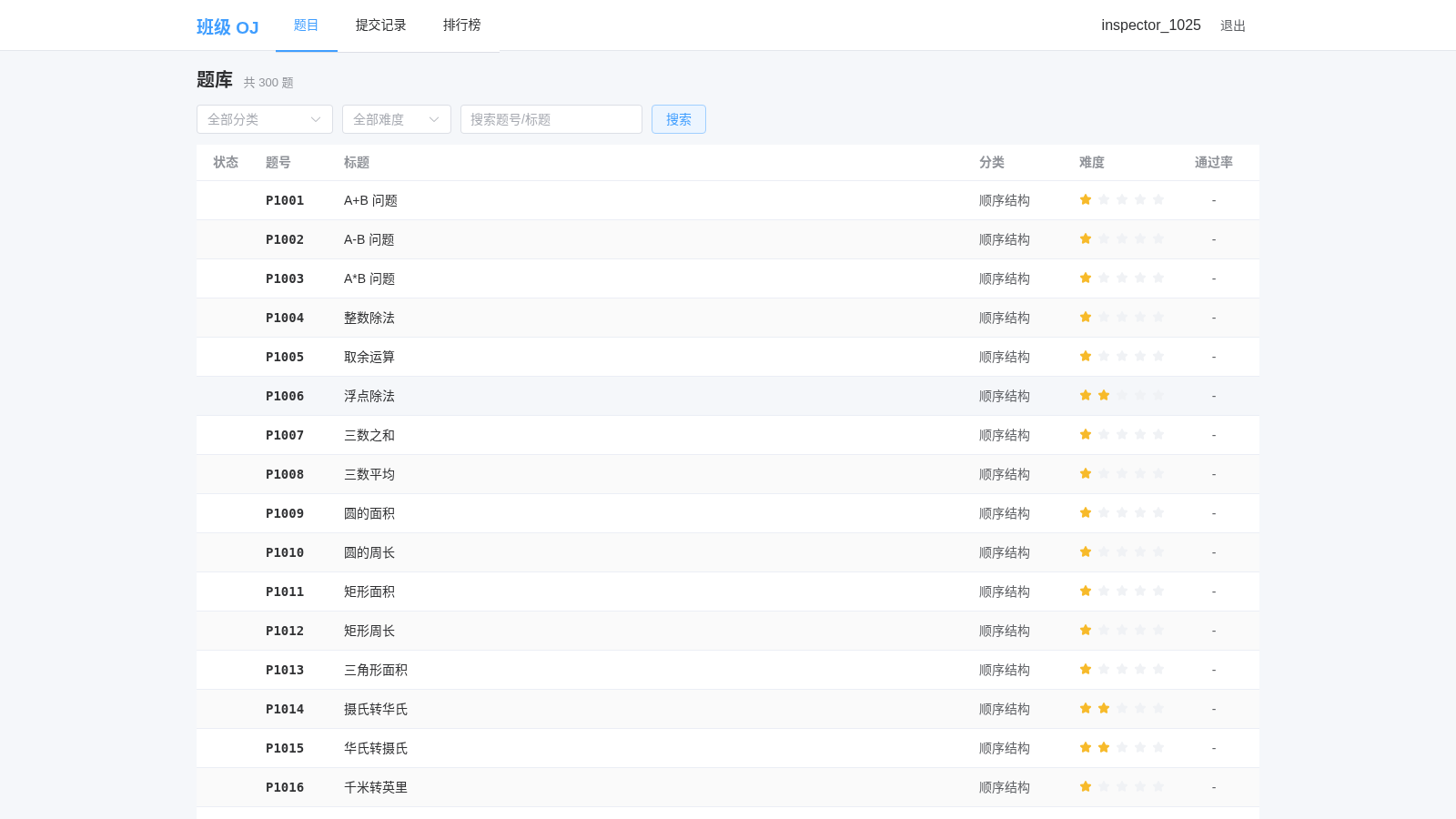Click the first star in P1009 row
The height and width of the screenshot is (819, 1456).
(1086, 512)
